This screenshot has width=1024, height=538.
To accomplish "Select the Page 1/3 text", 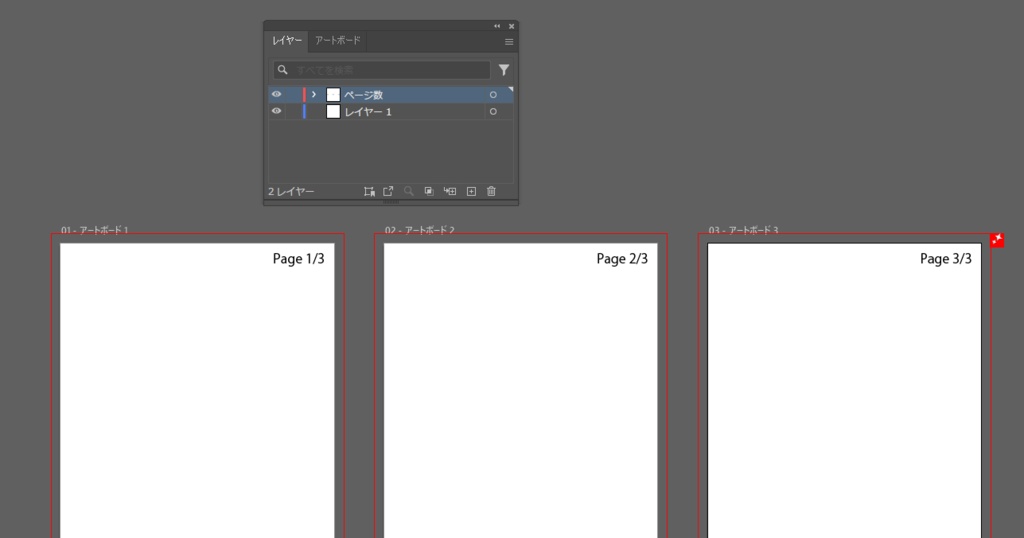I will (x=298, y=259).
